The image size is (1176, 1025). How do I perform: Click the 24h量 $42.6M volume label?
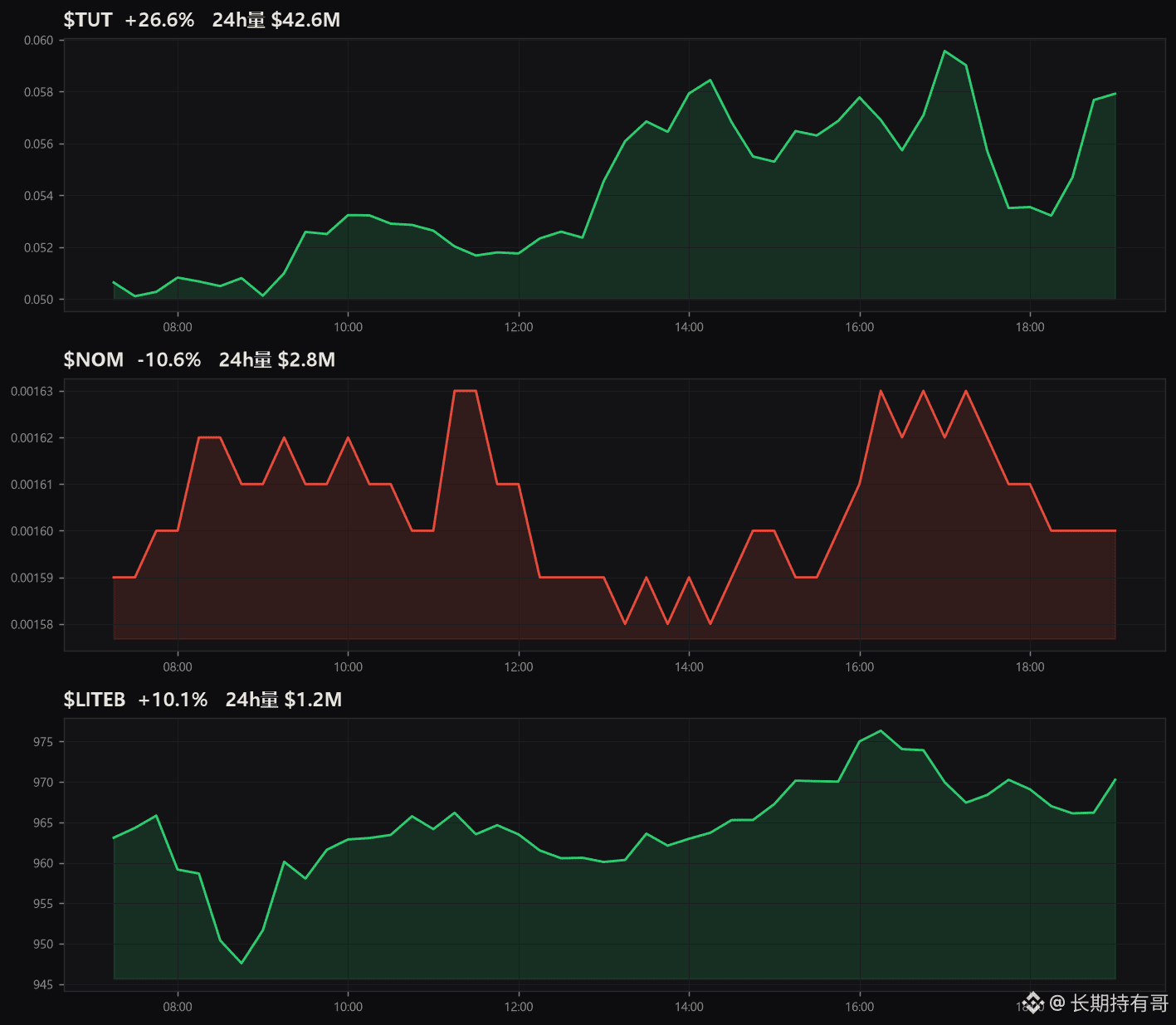coord(276,20)
